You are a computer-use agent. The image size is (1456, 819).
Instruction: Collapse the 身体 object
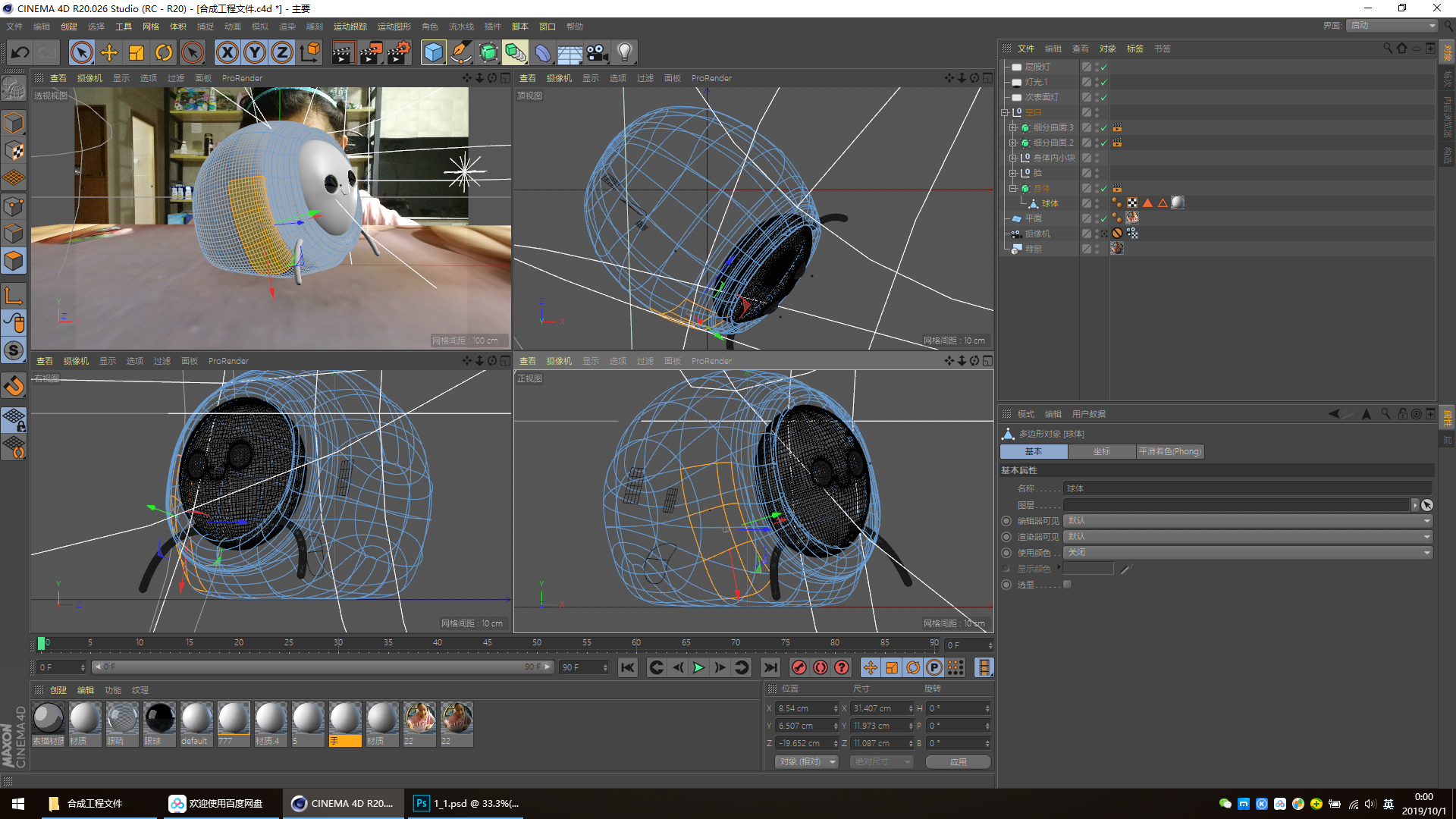pos(1012,188)
